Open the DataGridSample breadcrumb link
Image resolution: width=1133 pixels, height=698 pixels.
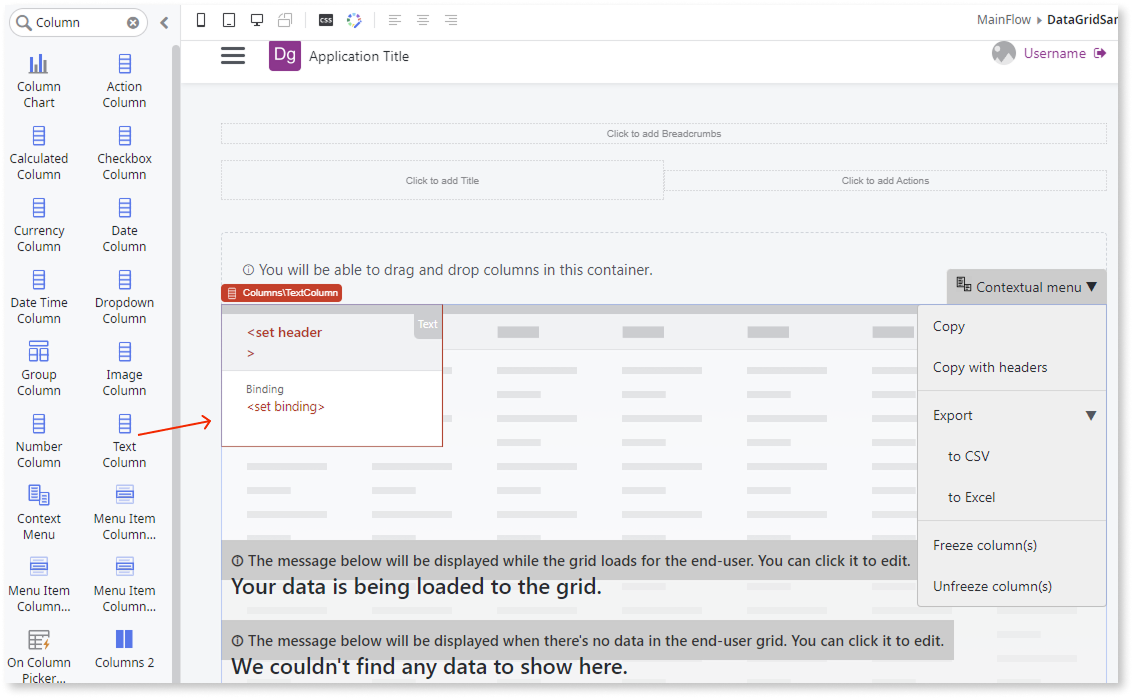tap(1090, 18)
